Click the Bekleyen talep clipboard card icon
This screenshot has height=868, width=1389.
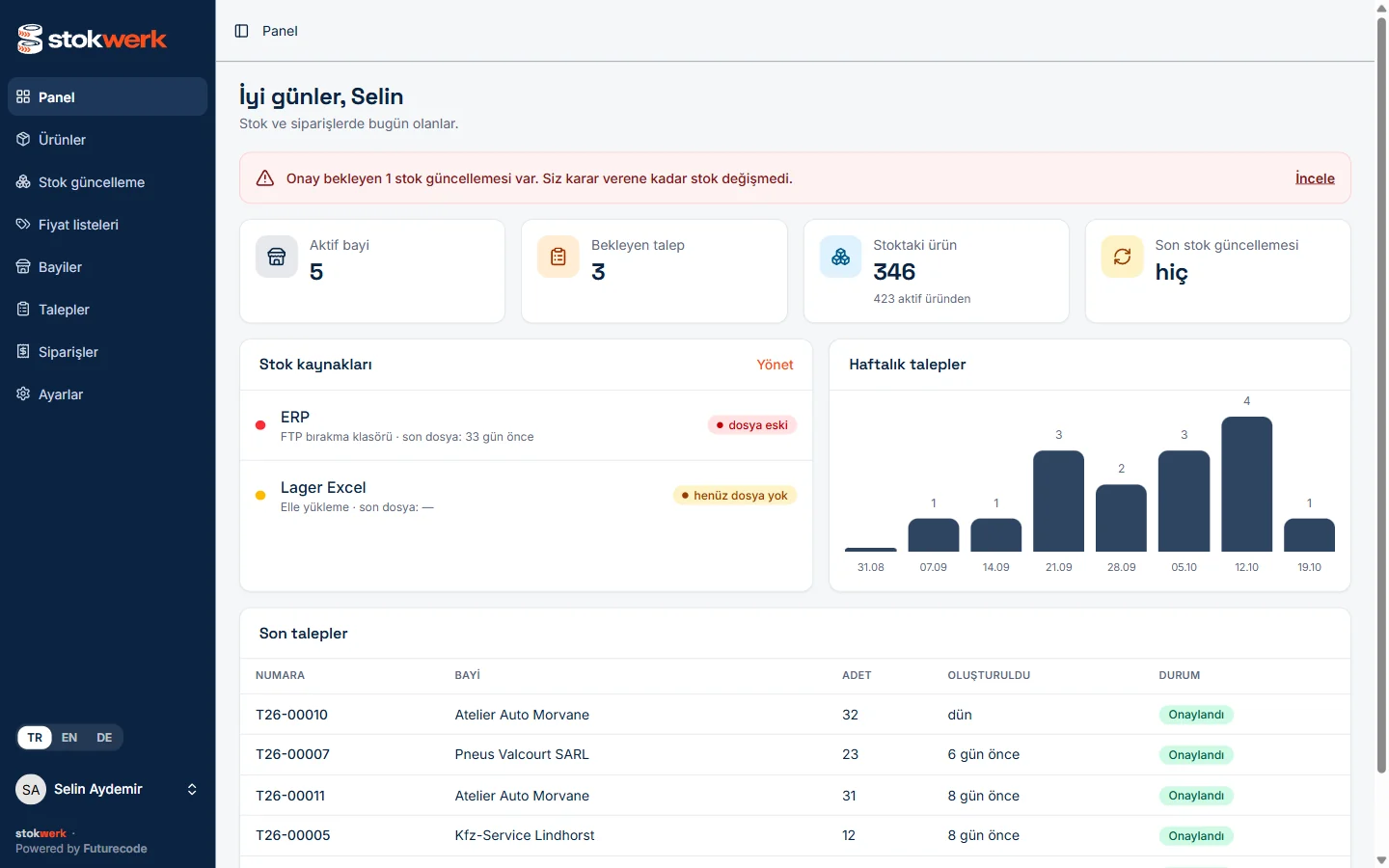558,257
